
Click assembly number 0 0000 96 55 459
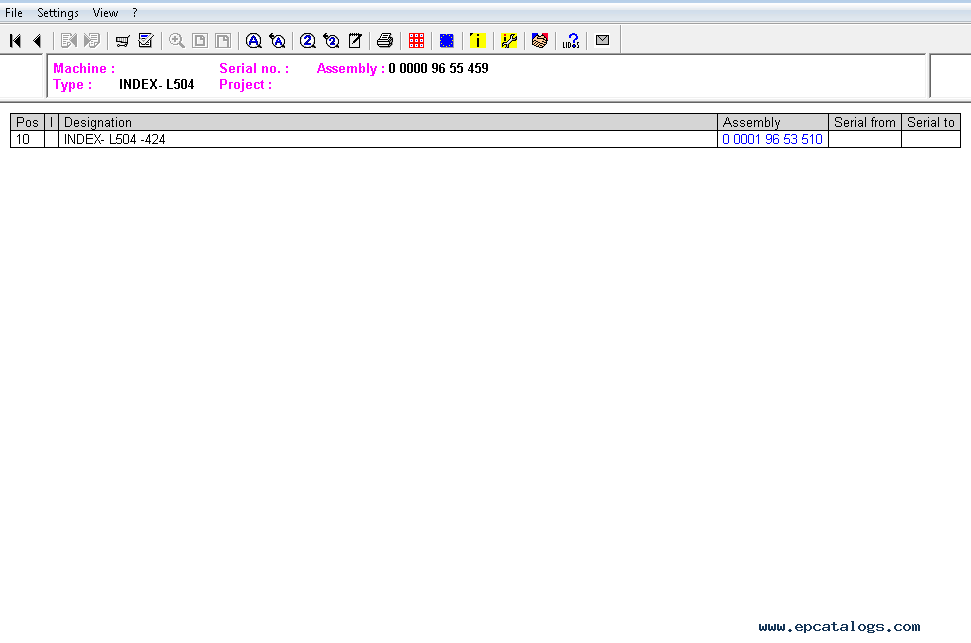coord(438,68)
